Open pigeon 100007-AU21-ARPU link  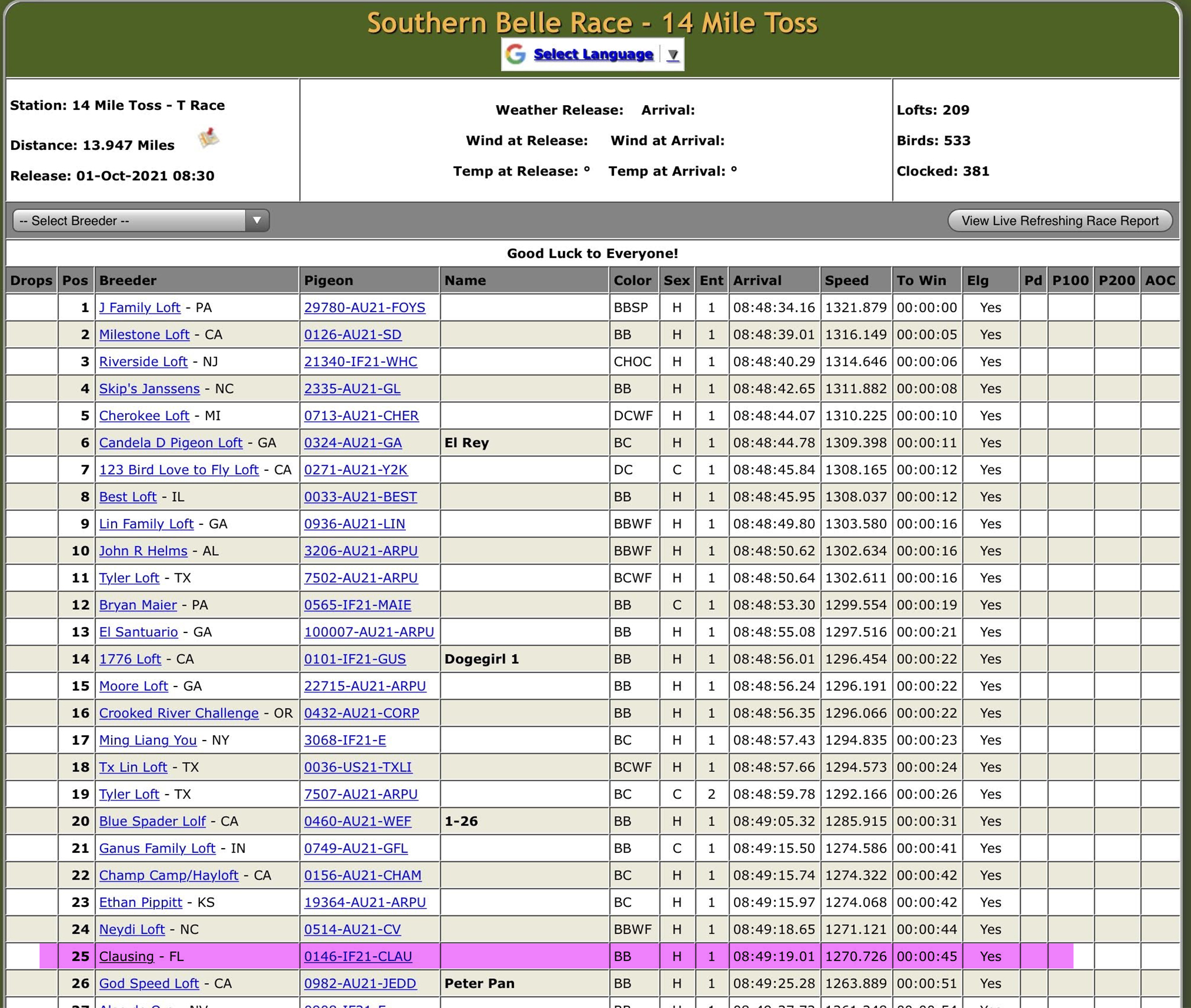[369, 632]
